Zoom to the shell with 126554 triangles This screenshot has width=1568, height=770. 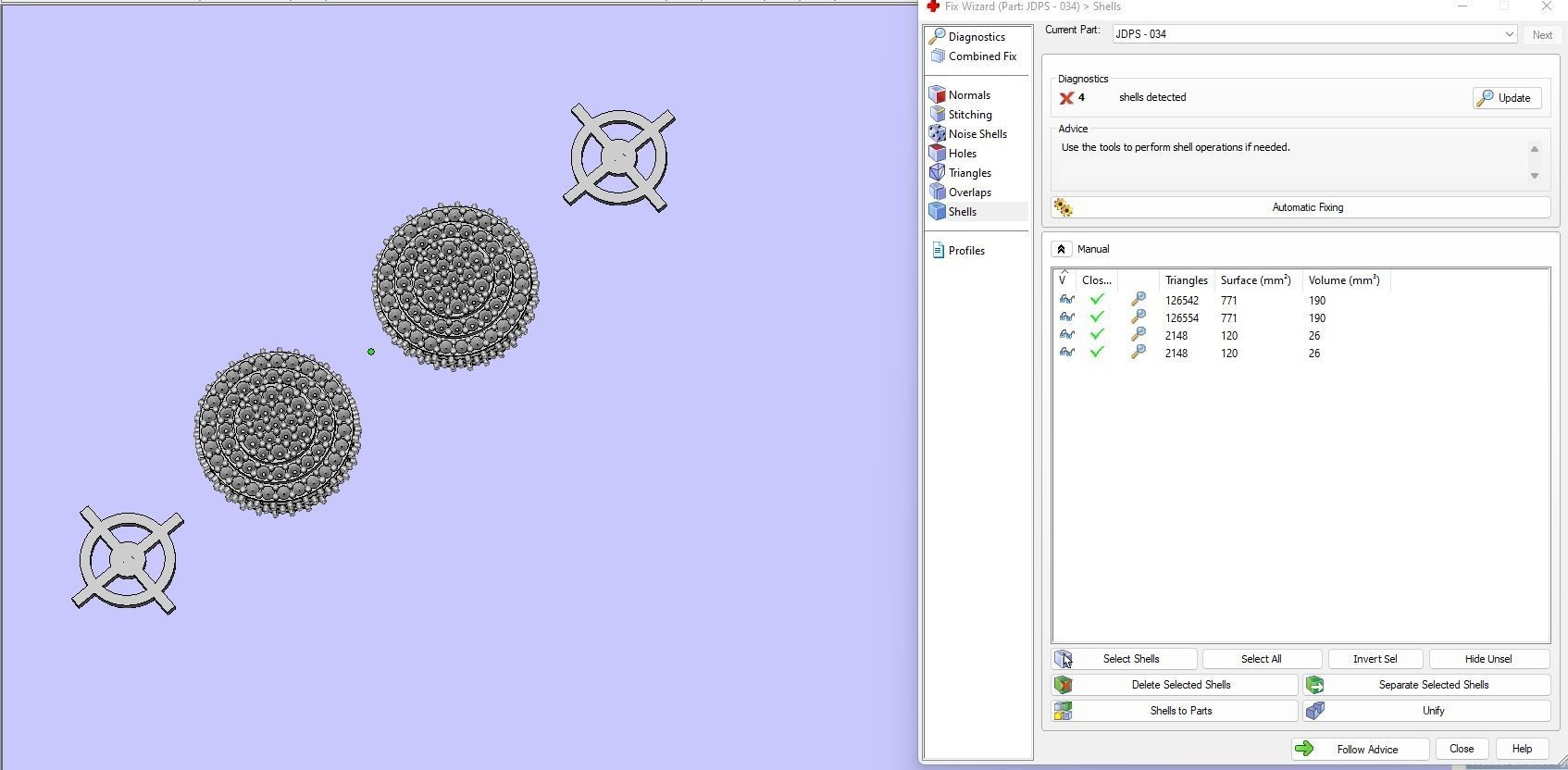pos(1139,317)
